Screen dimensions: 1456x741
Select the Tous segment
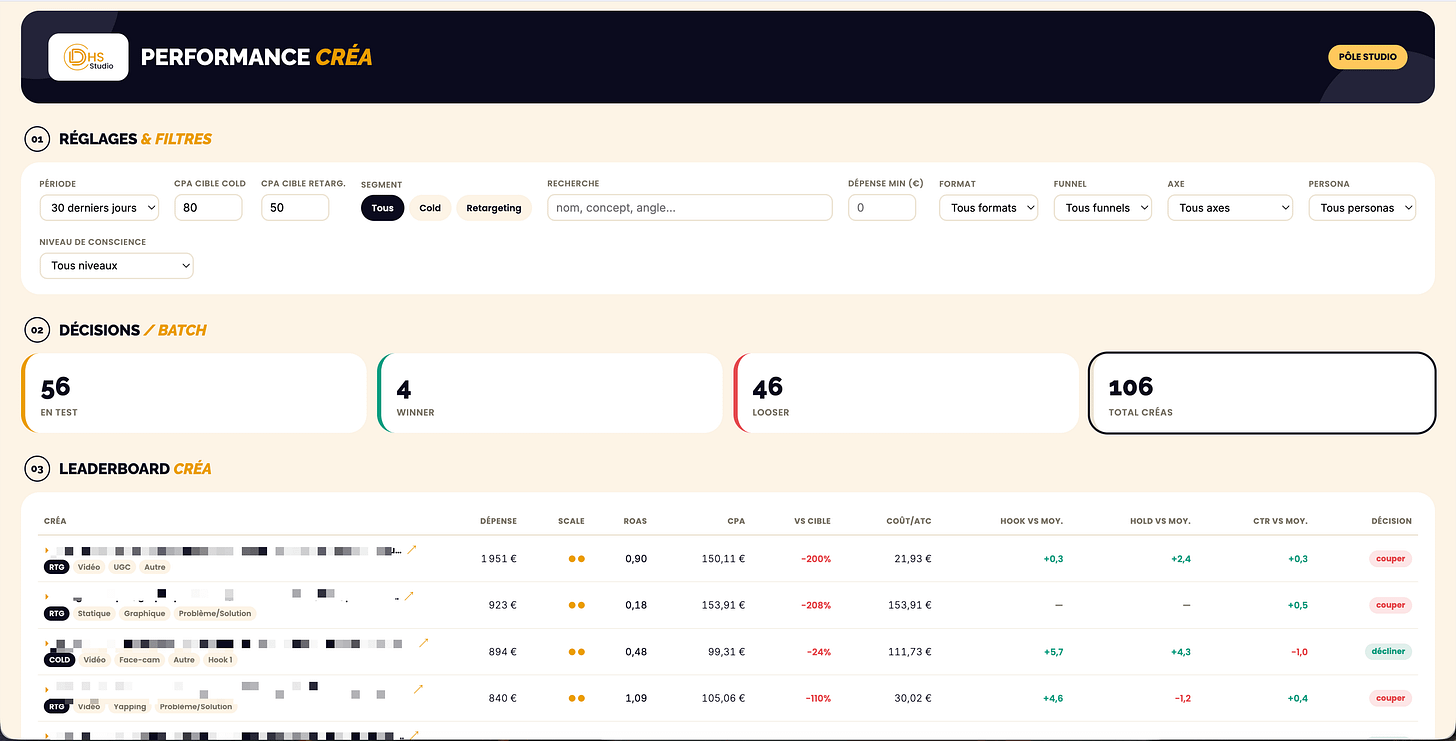click(382, 208)
